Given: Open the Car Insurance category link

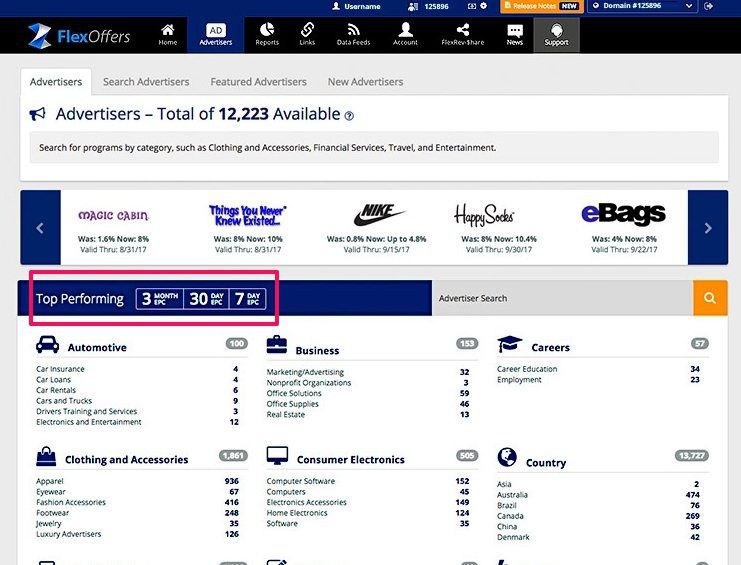Looking at the screenshot, I should (60, 369).
